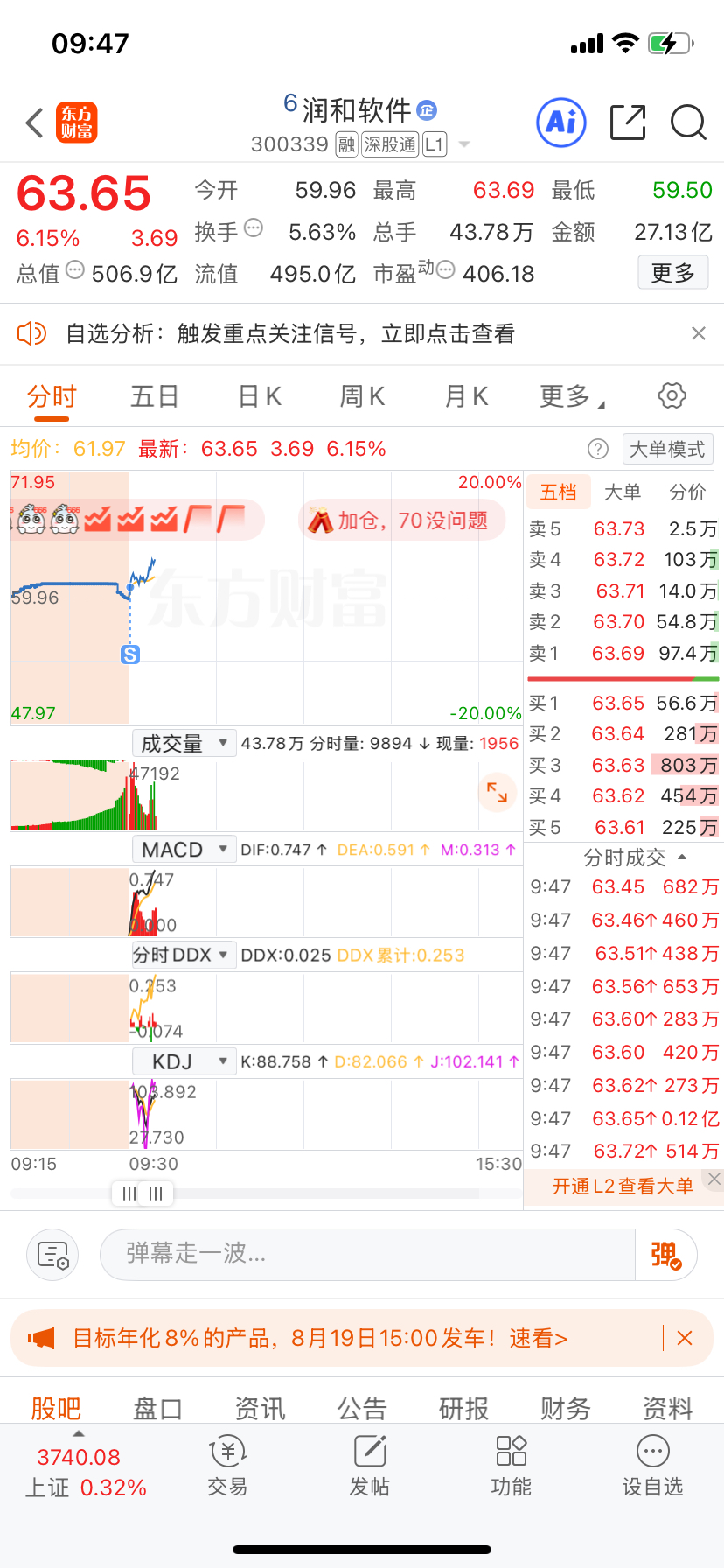Tap the 卖1 63.69 order row
Screen dimensions: 724x1568
pos(623,653)
